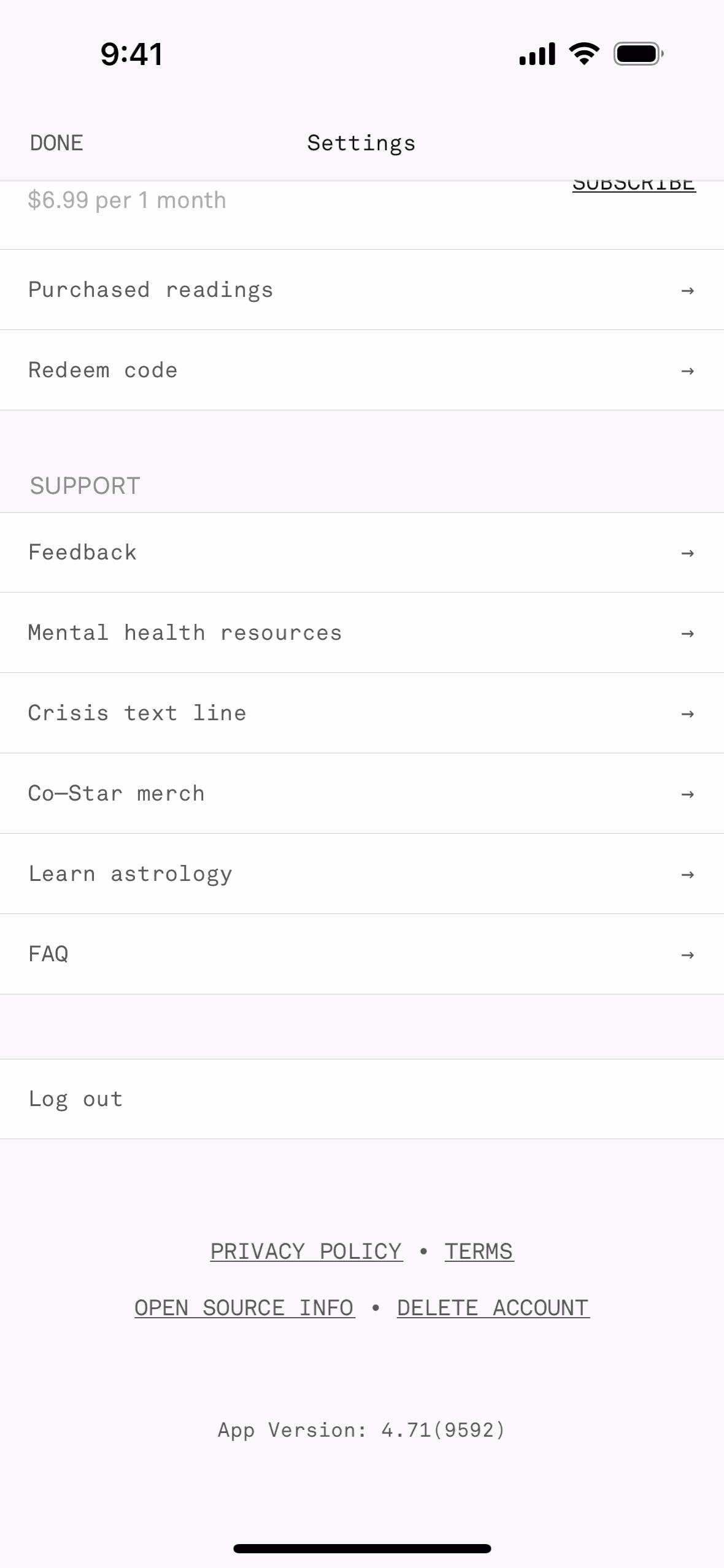Tap the Mental health resources arrow

pos(687,633)
